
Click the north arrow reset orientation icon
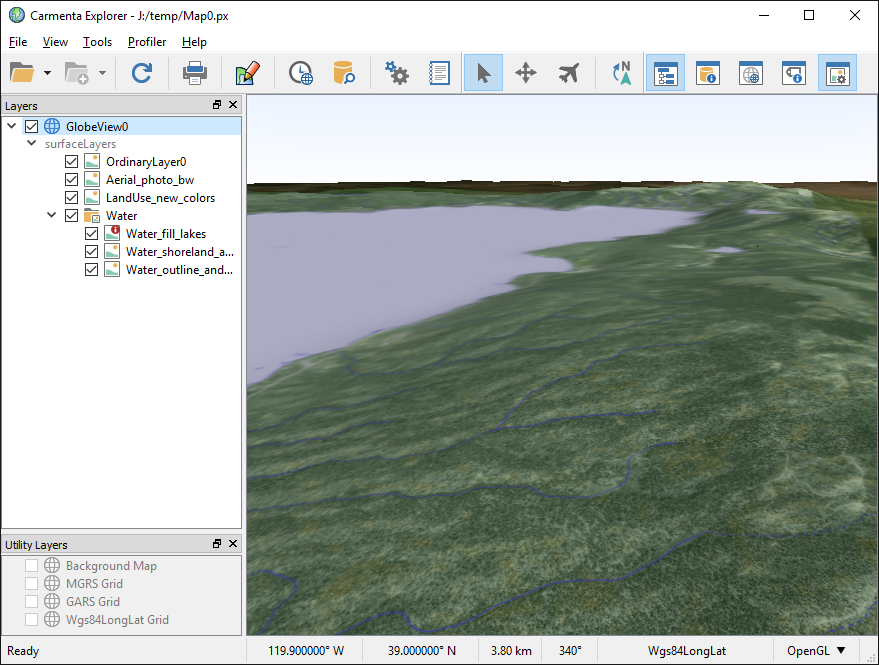point(621,73)
